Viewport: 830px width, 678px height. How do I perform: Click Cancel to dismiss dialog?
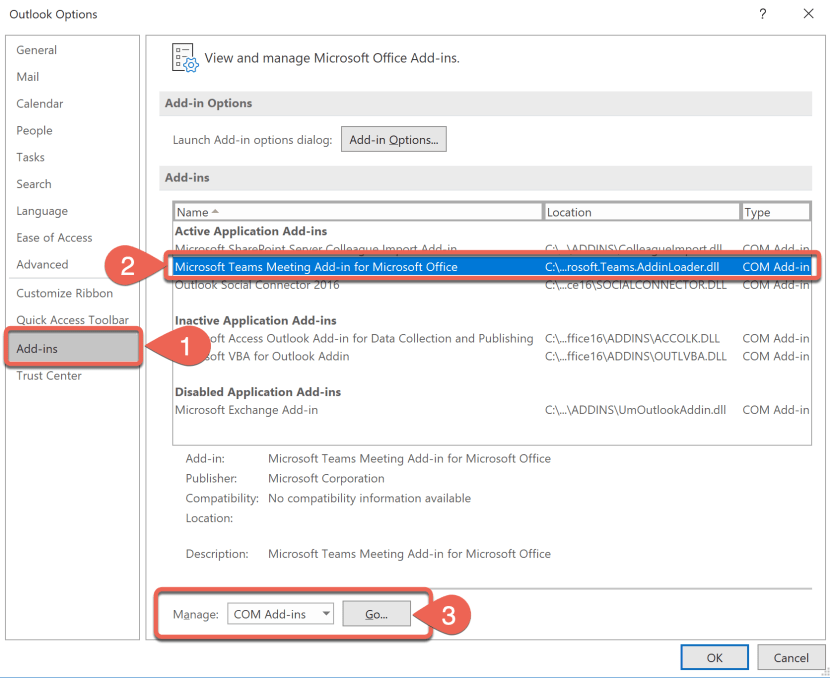click(791, 657)
